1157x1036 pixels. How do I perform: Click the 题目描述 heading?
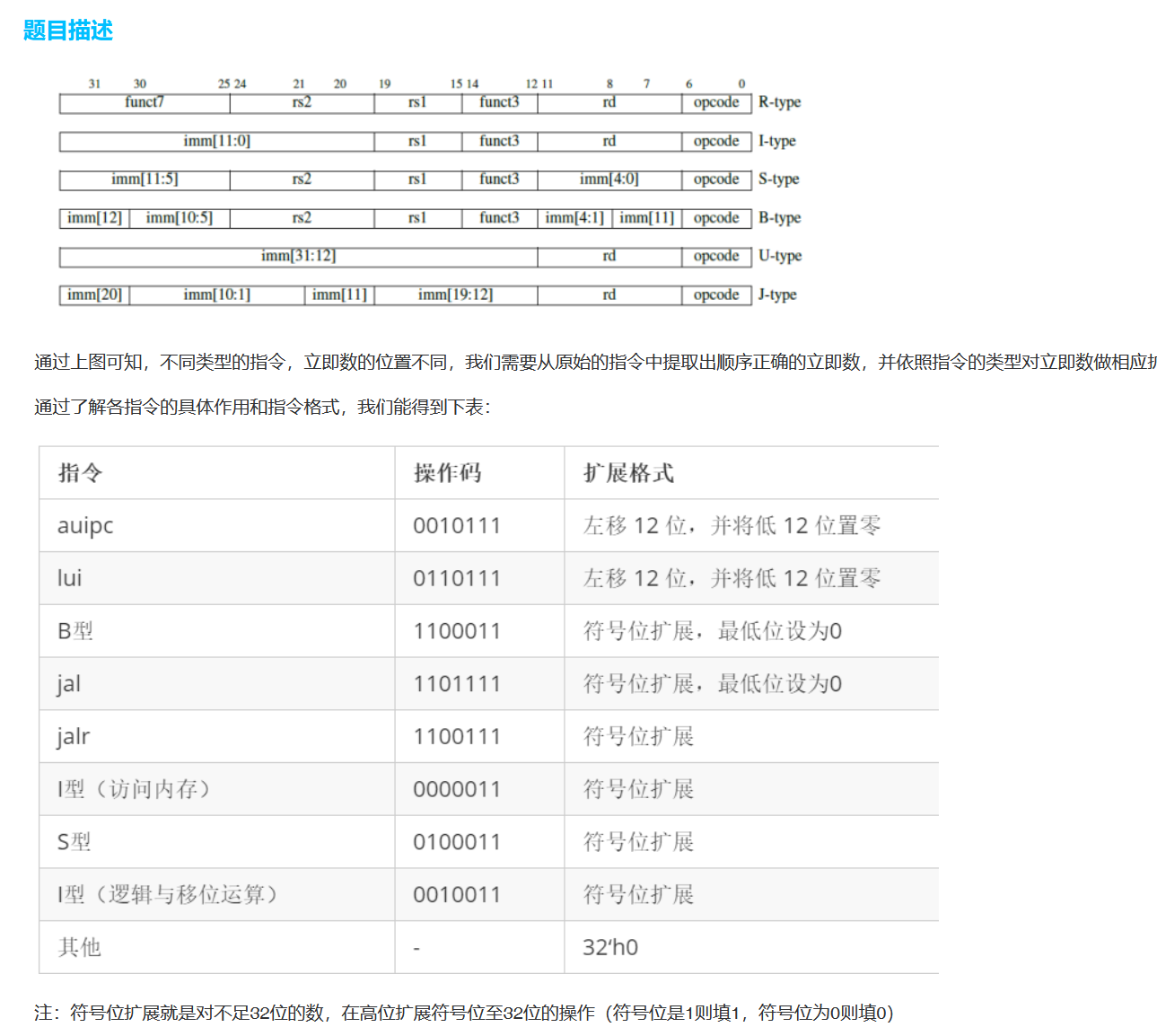[68, 31]
